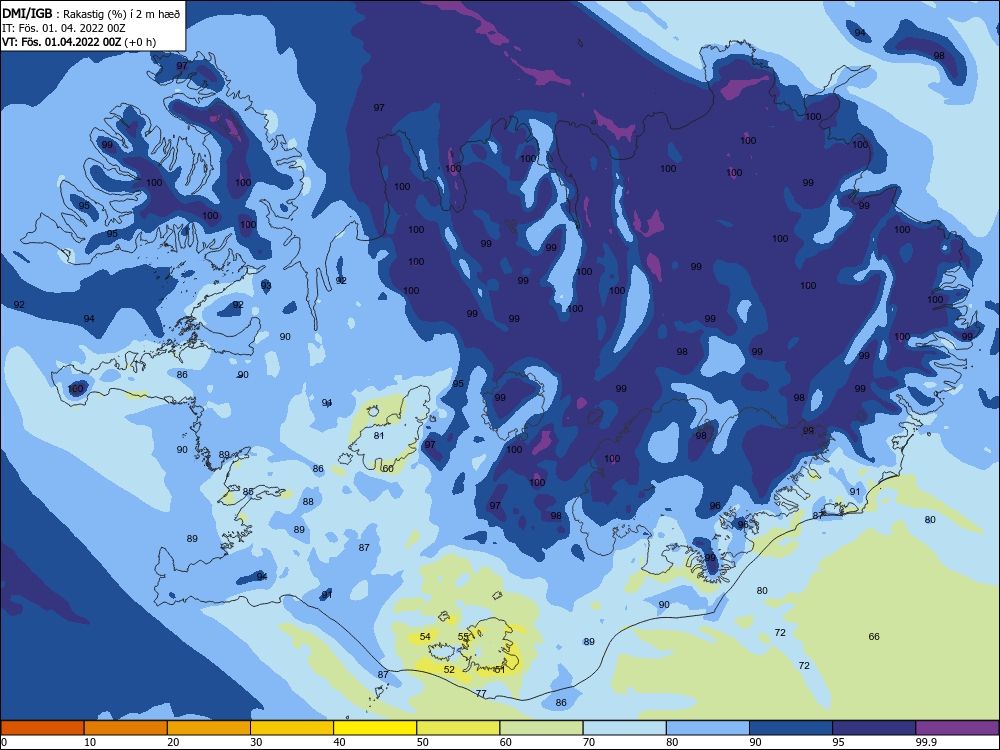Click the orange 10–20 legend swatch

pos(126,728)
